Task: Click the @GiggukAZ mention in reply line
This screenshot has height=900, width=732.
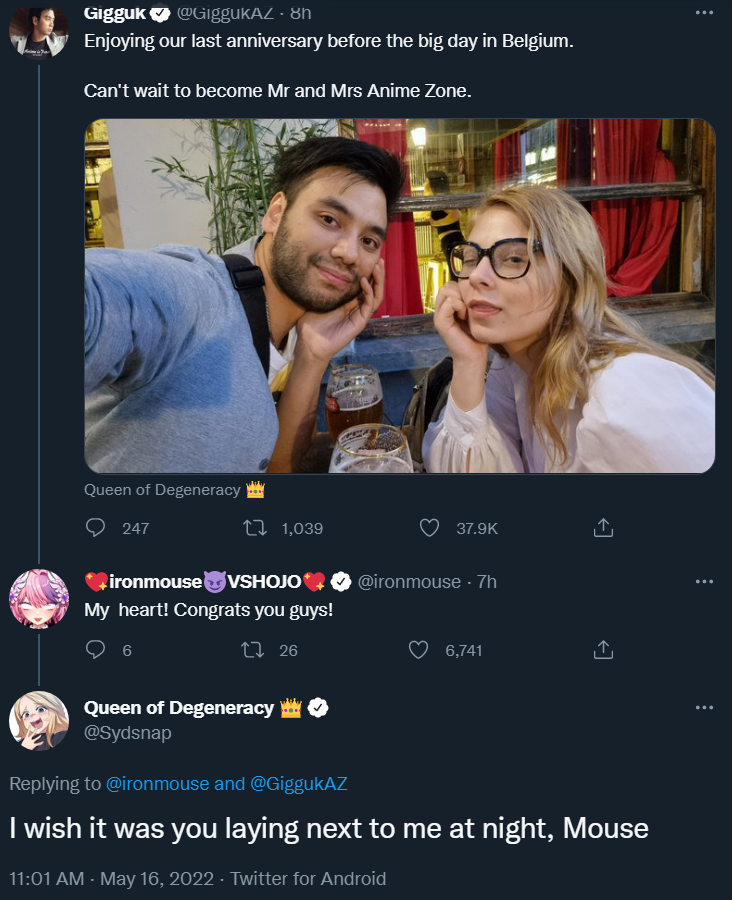Action: (x=298, y=784)
